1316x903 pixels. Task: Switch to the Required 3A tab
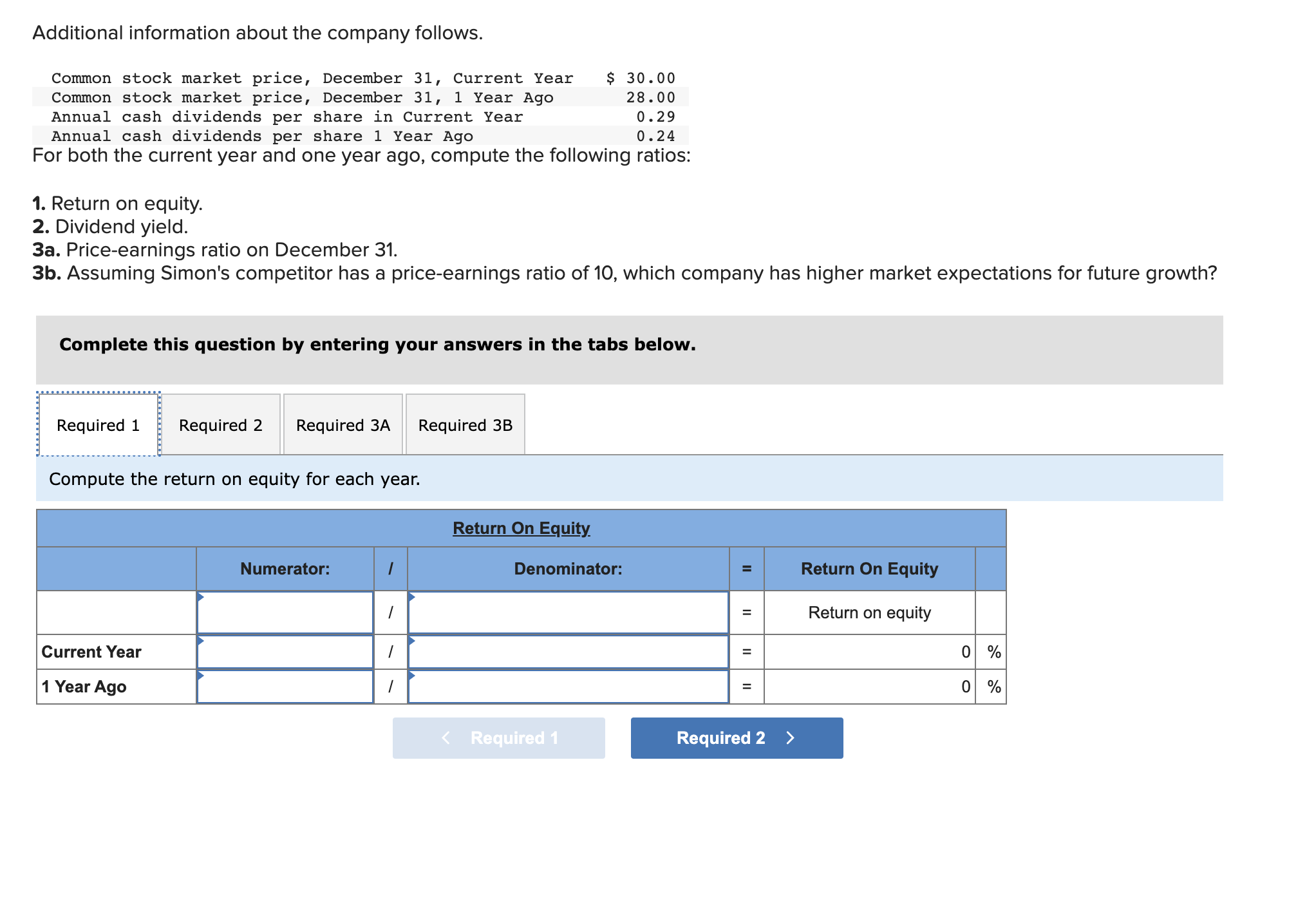click(x=343, y=425)
